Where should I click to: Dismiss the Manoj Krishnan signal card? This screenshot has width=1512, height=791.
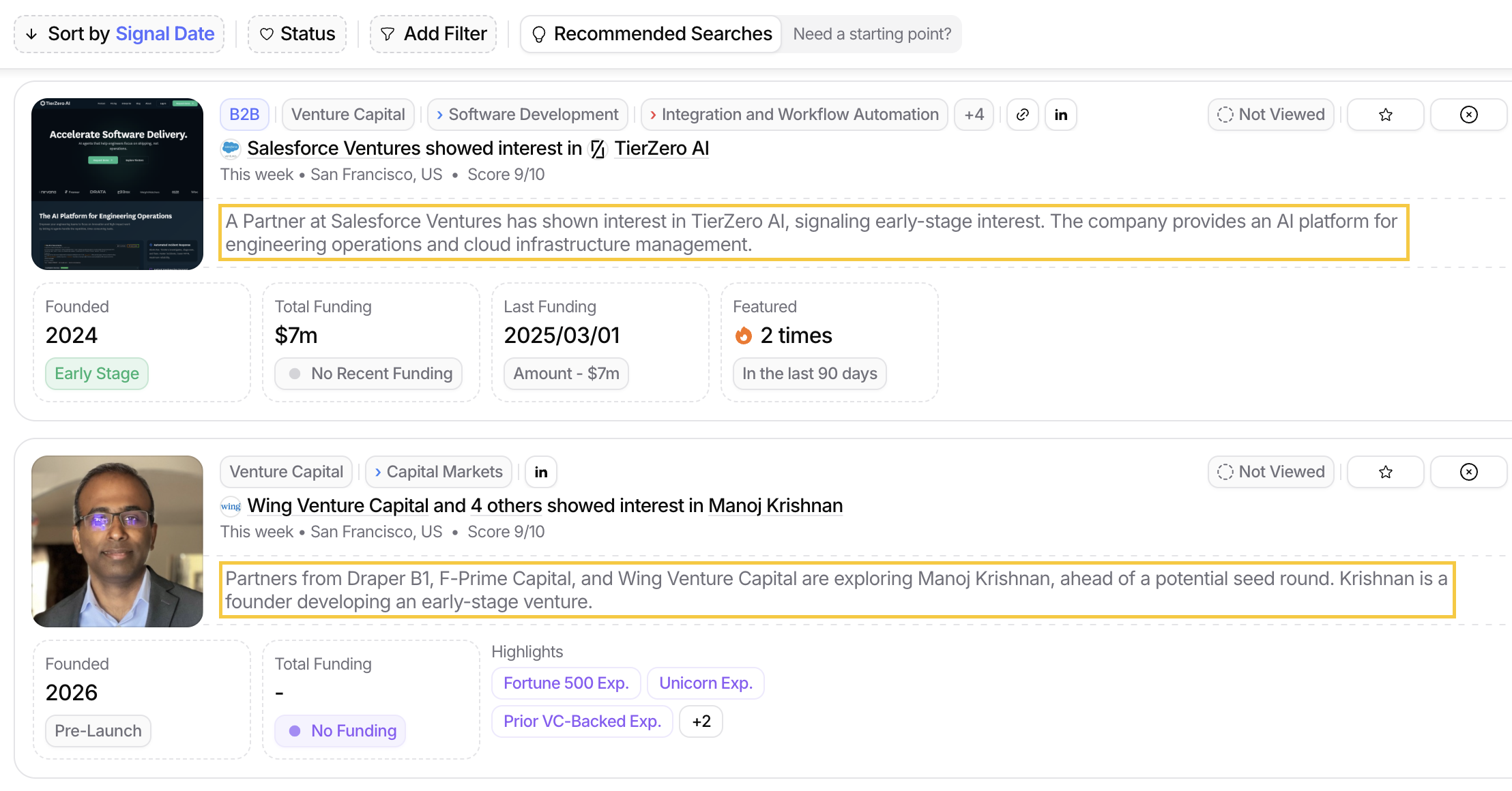click(1468, 472)
